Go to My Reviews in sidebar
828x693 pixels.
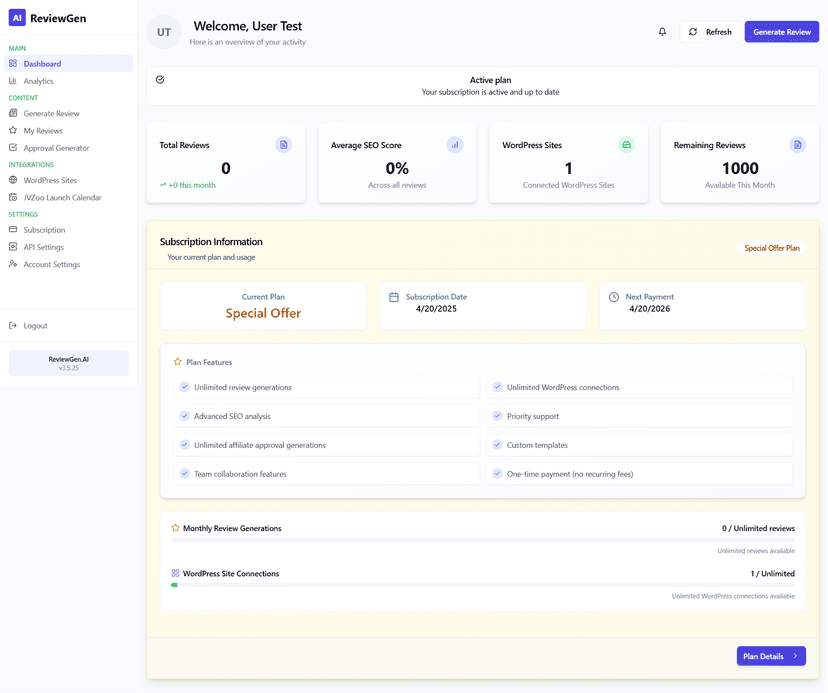coord(43,131)
